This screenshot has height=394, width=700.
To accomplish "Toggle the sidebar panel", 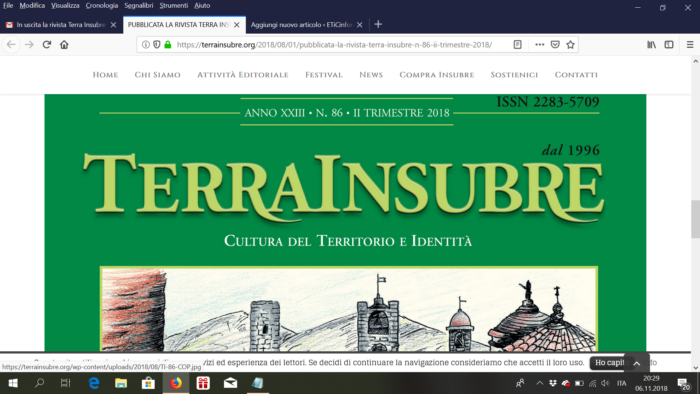I will tap(669, 45).
